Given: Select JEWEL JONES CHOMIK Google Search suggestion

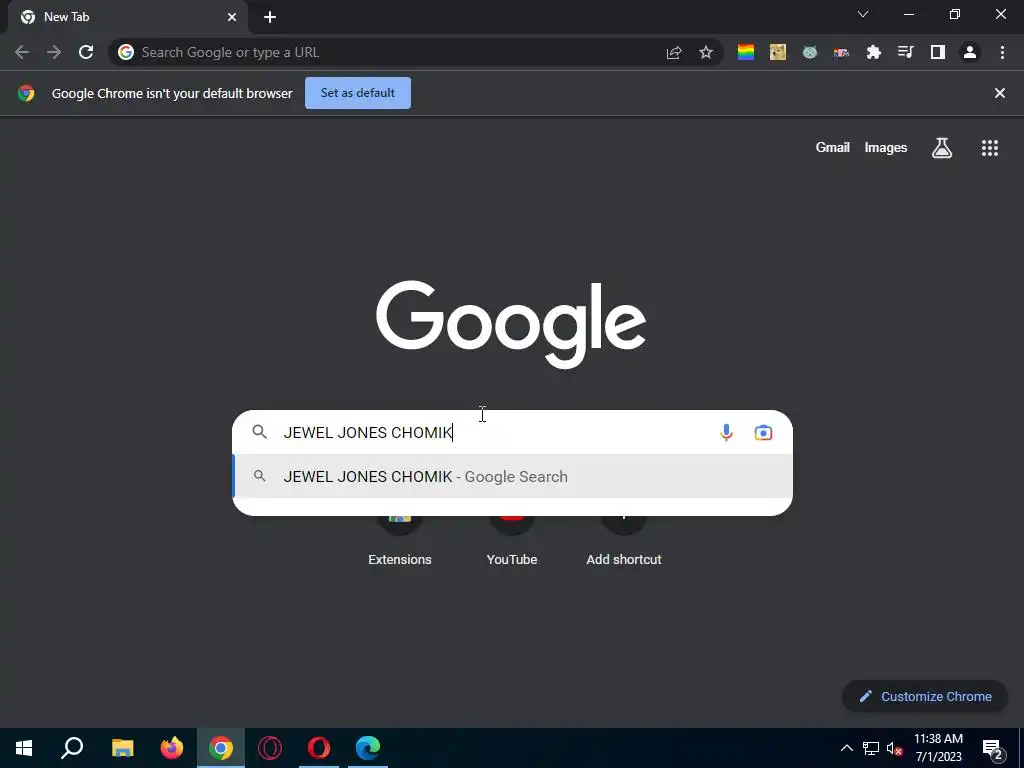Looking at the screenshot, I should 513,476.
